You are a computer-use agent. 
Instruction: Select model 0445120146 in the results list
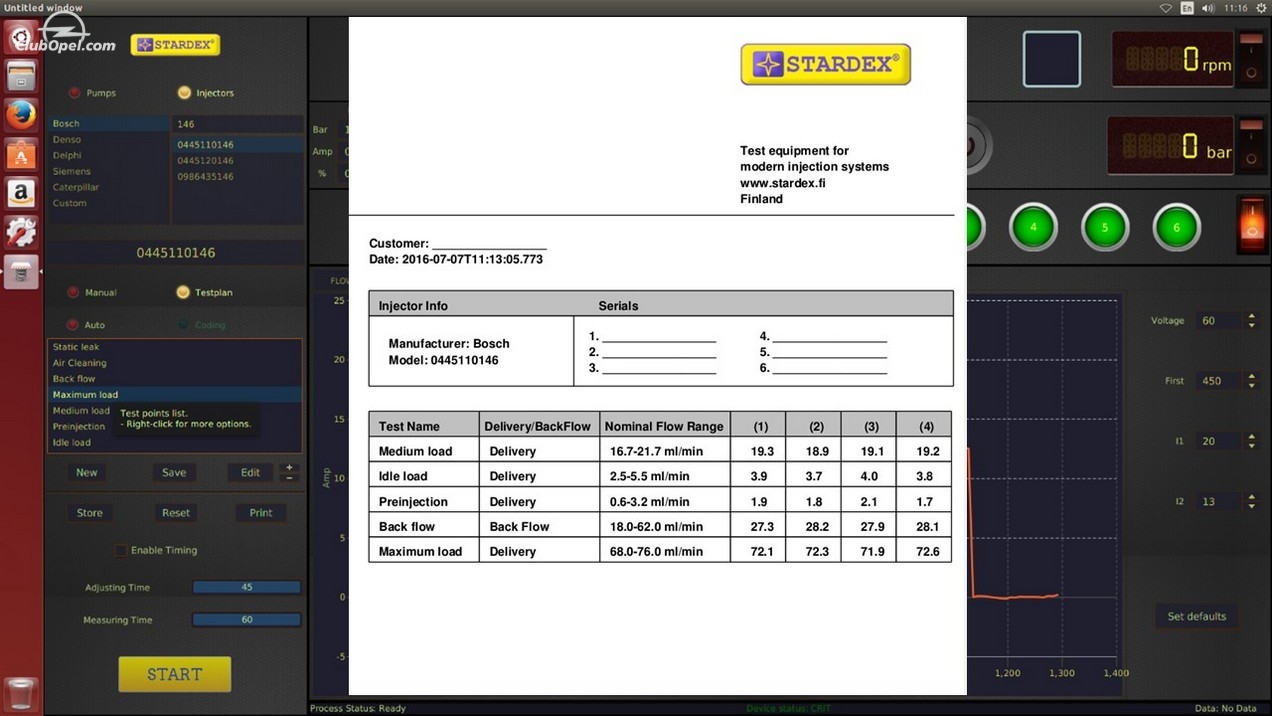click(238, 161)
